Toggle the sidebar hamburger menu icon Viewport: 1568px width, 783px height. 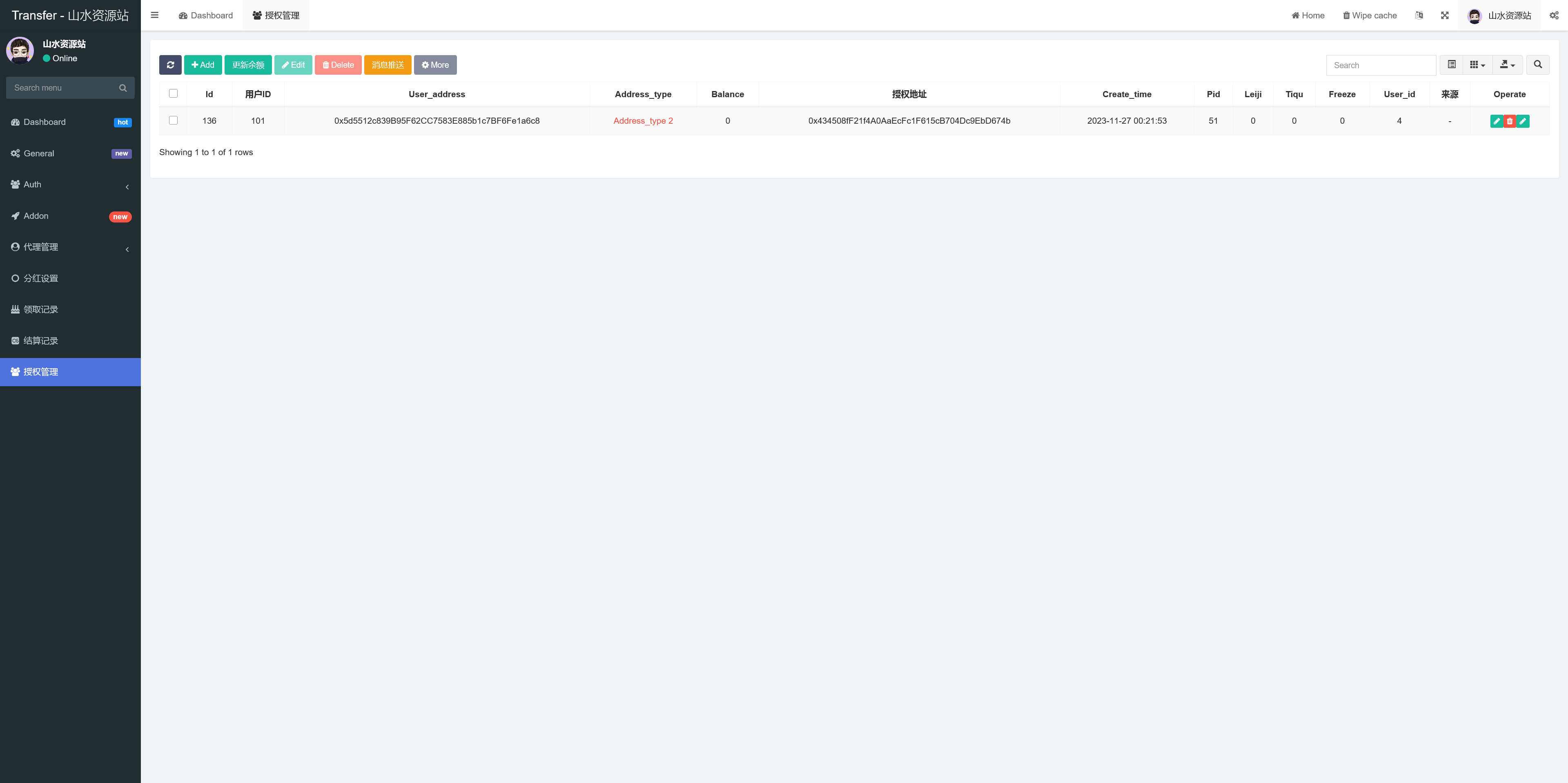tap(155, 15)
